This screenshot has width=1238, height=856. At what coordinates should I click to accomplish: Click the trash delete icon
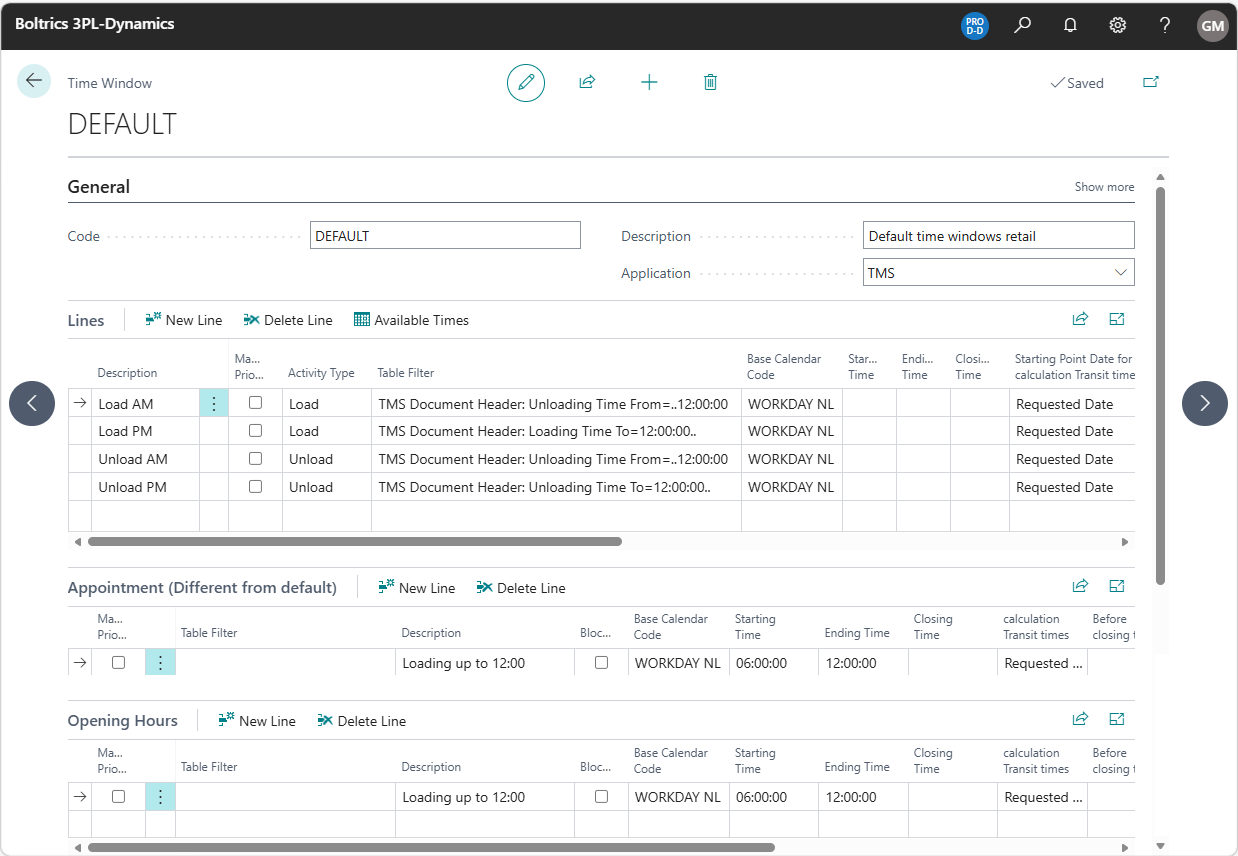[710, 83]
